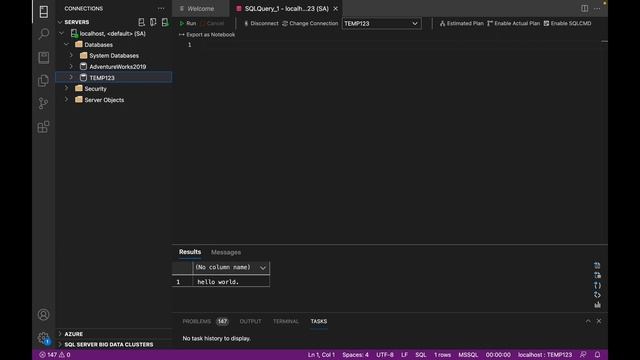Collapse the Databases folder
This screenshot has width=640, height=360.
pyautogui.click(x=67, y=44)
